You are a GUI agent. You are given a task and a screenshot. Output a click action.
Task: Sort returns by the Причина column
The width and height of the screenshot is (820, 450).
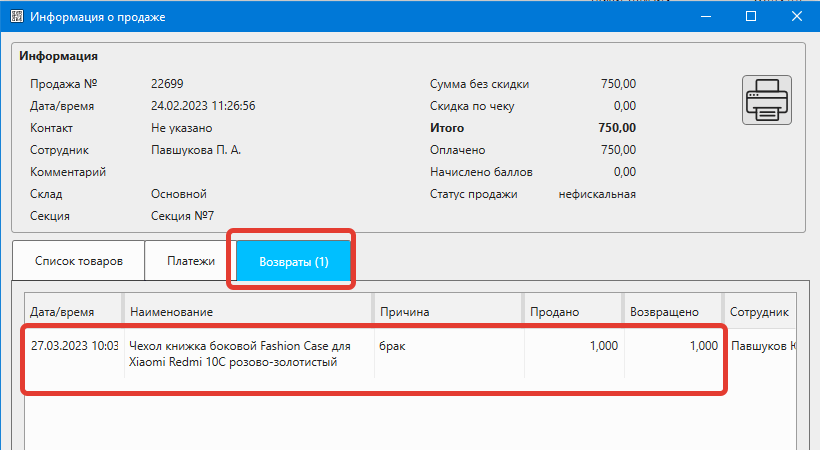tap(446, 312)
